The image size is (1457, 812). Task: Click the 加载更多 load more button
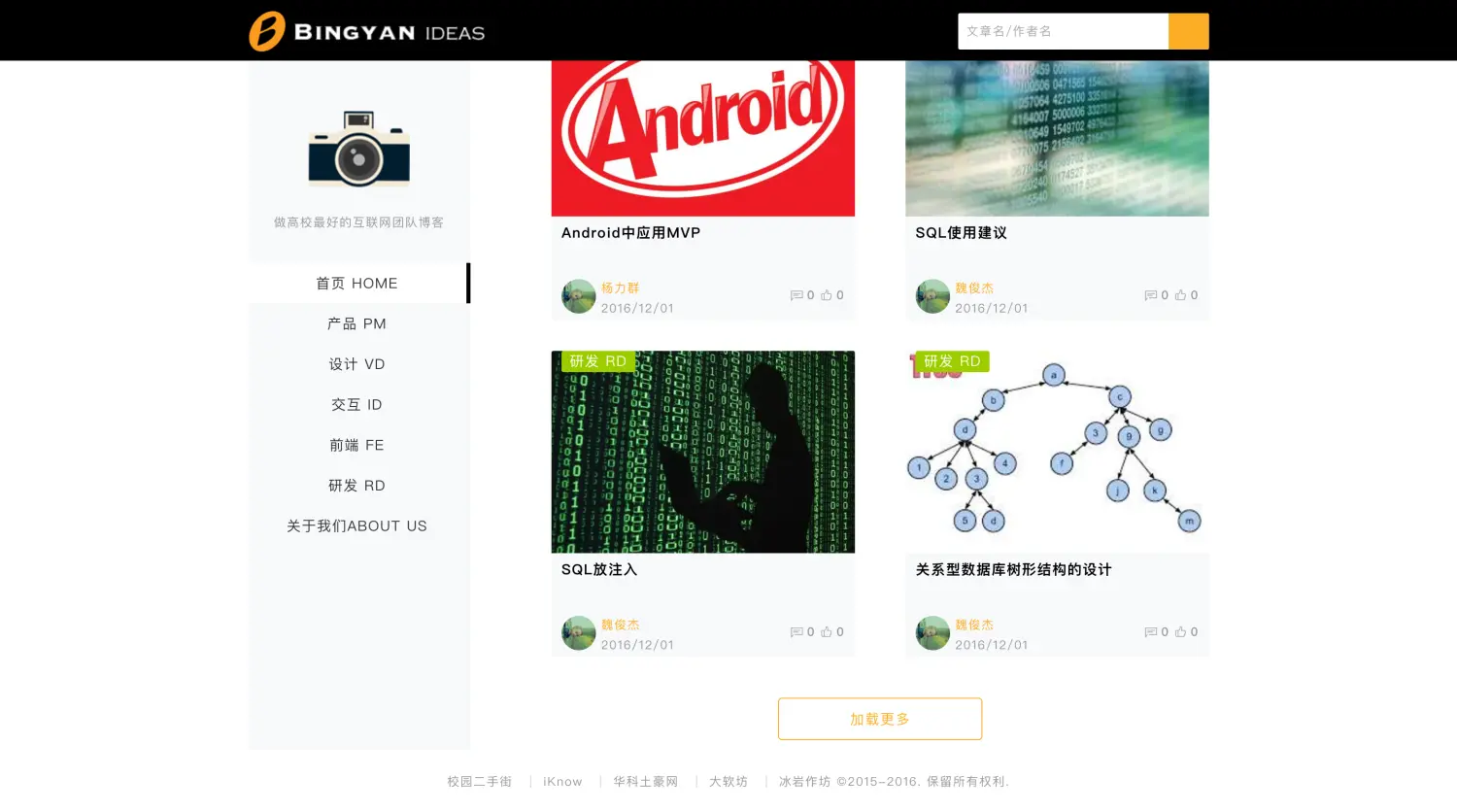880,719
